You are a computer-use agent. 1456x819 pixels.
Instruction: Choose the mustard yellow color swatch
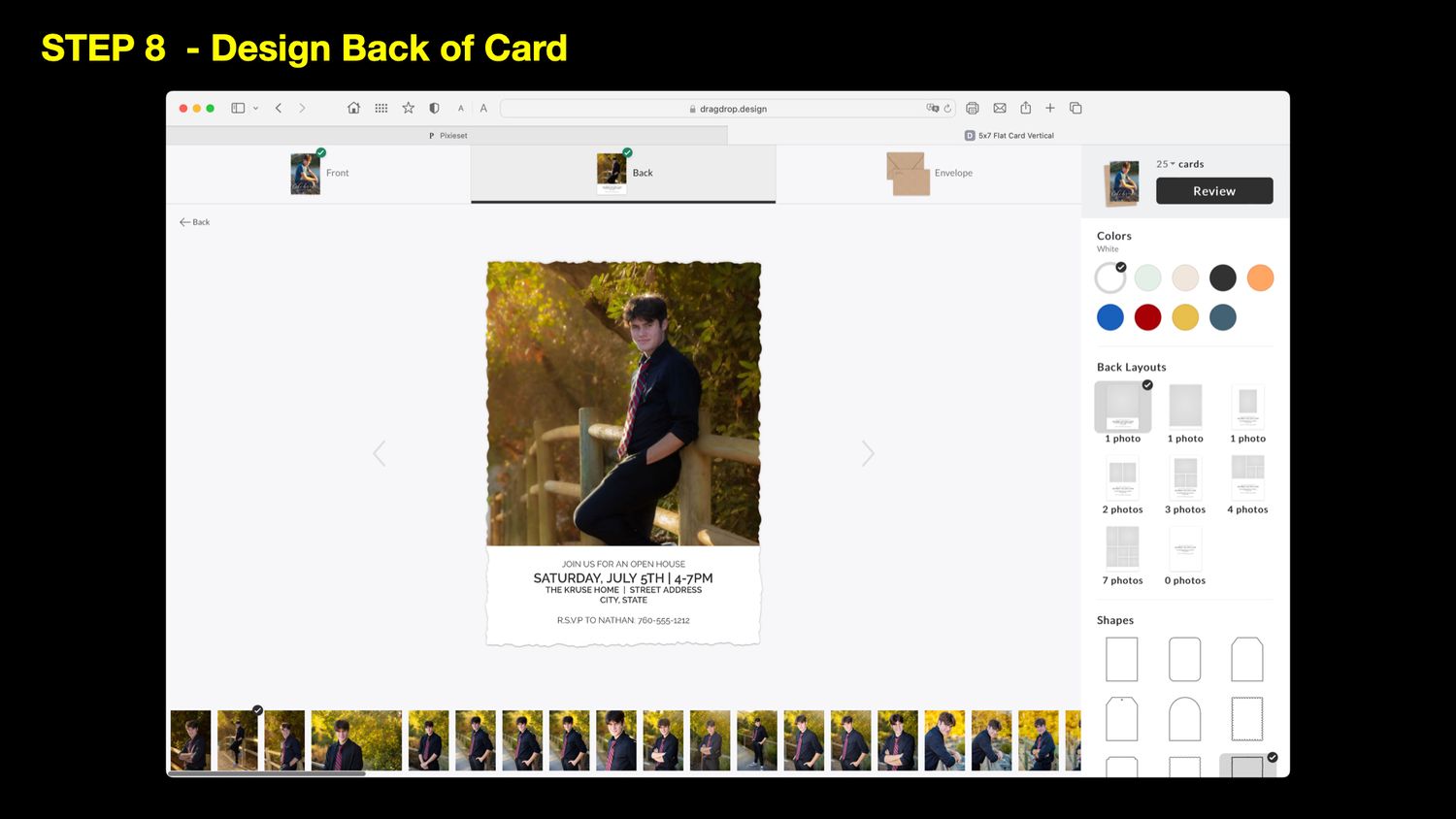tap(1185, 317)
